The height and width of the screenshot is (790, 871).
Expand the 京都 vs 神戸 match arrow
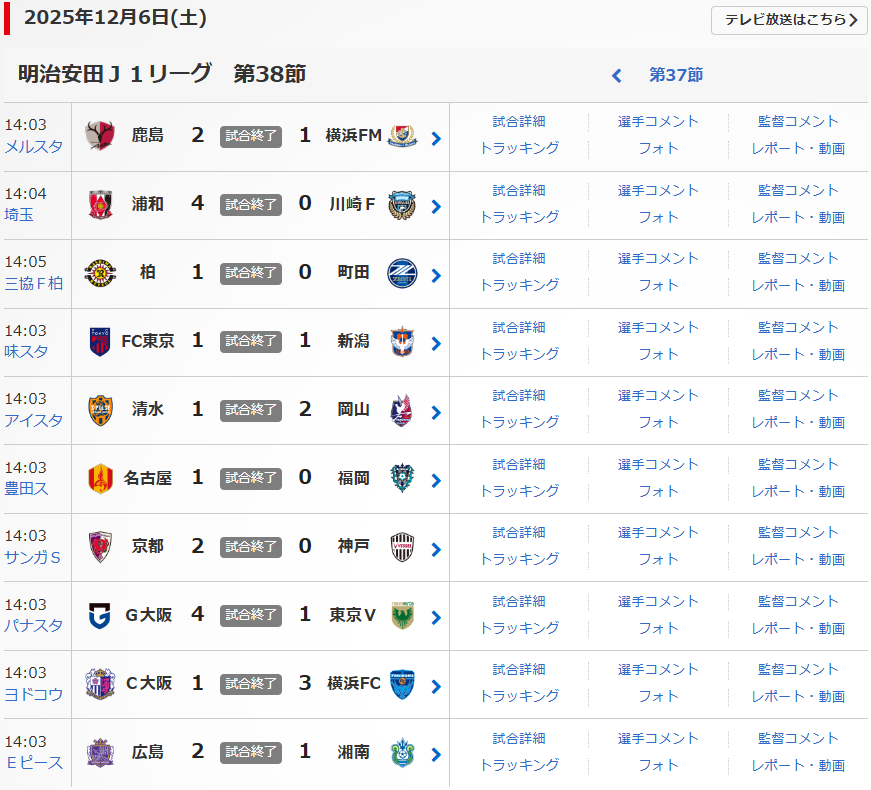click(x=436, y=549)
